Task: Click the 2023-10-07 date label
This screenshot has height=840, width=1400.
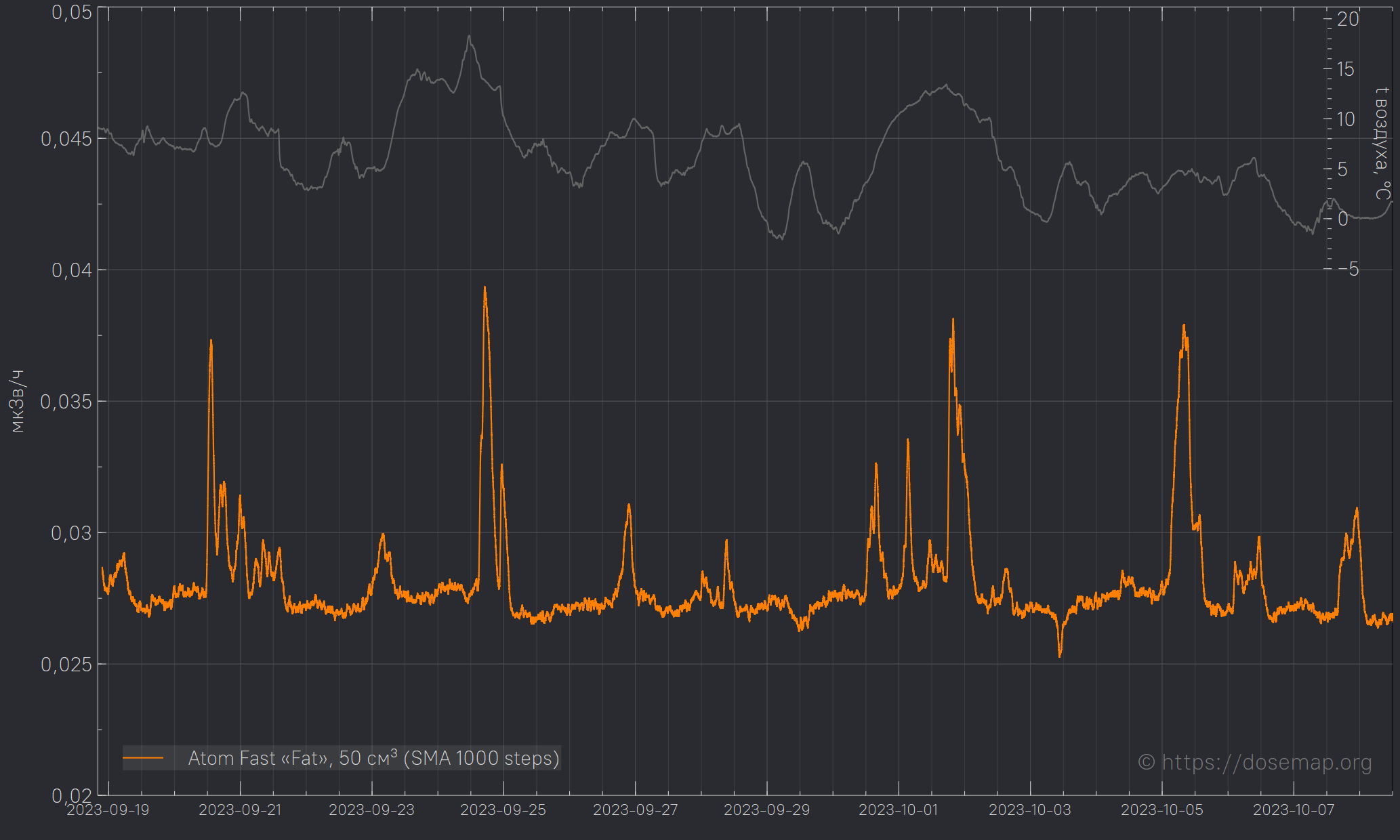Action: (x=1294, y=810)
